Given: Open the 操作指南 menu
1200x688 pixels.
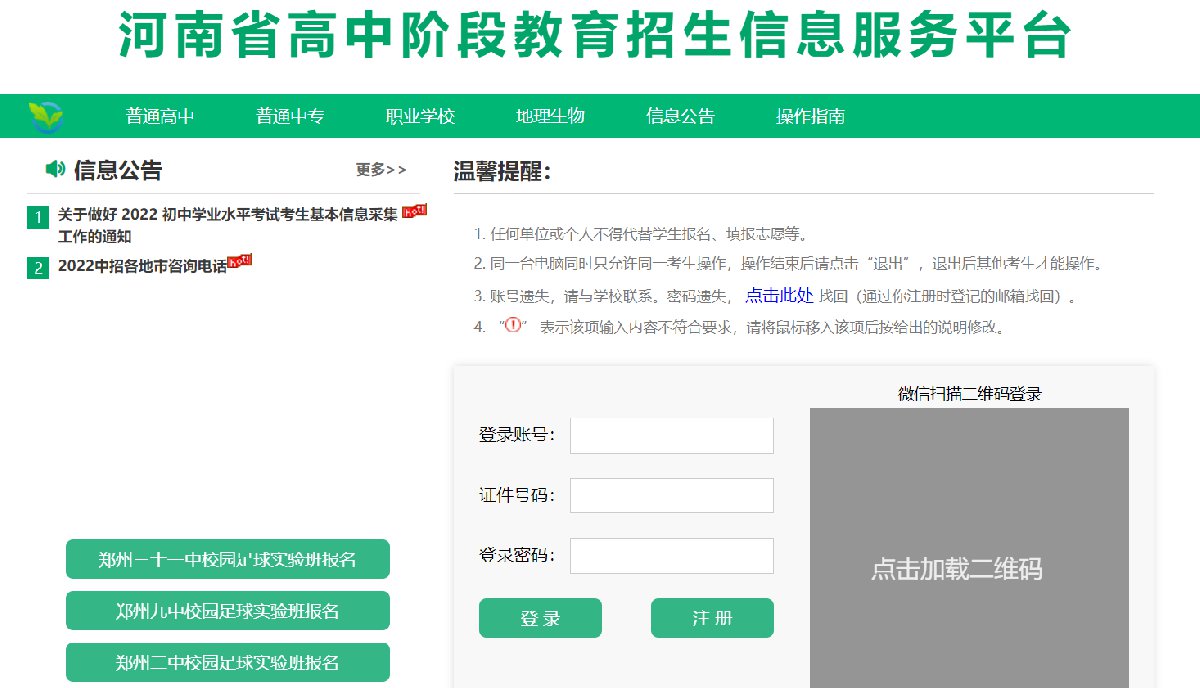Looking at the screenshot, I should (810, 116).
